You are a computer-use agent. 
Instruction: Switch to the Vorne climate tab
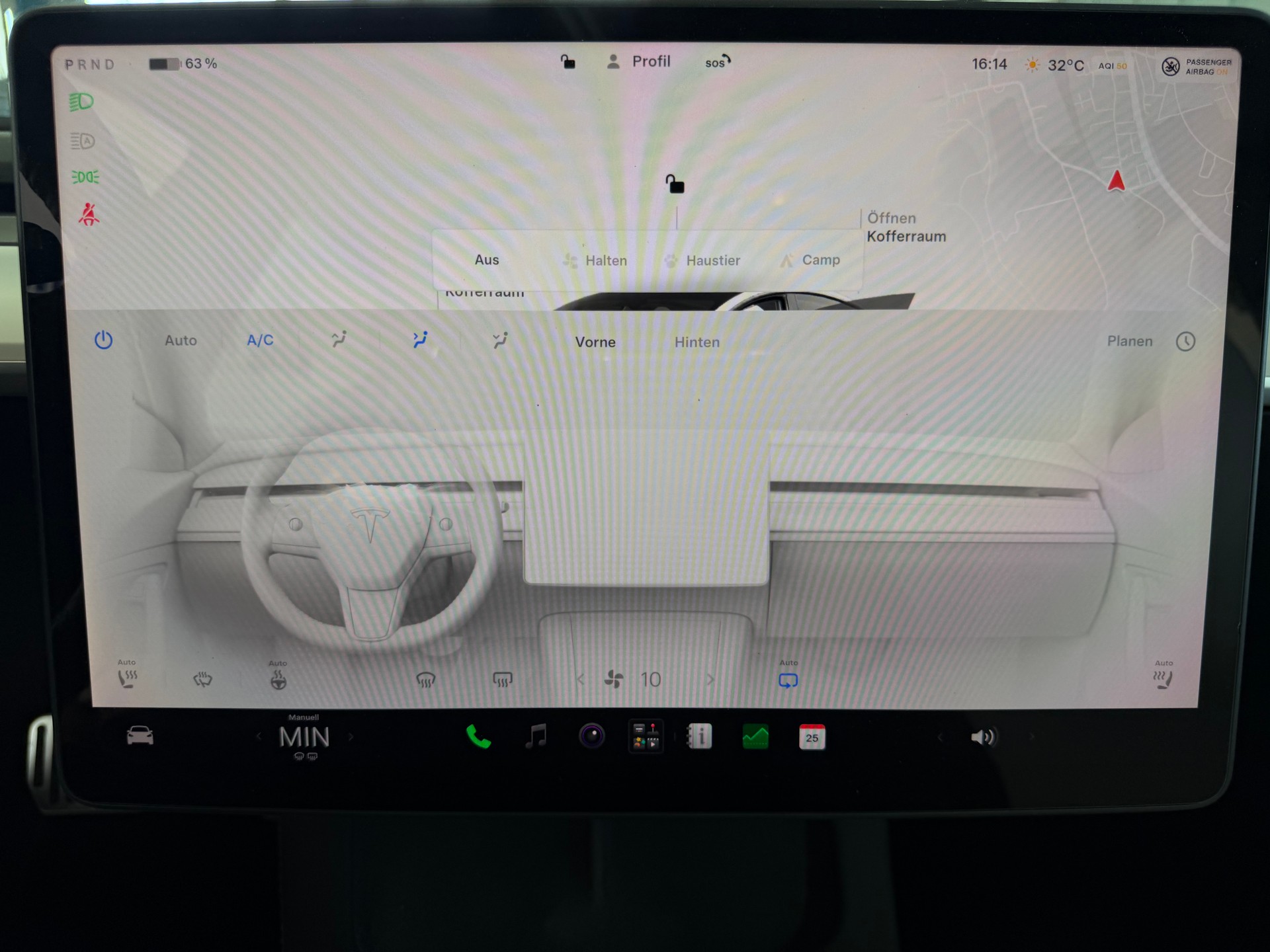tap(595, 342)
